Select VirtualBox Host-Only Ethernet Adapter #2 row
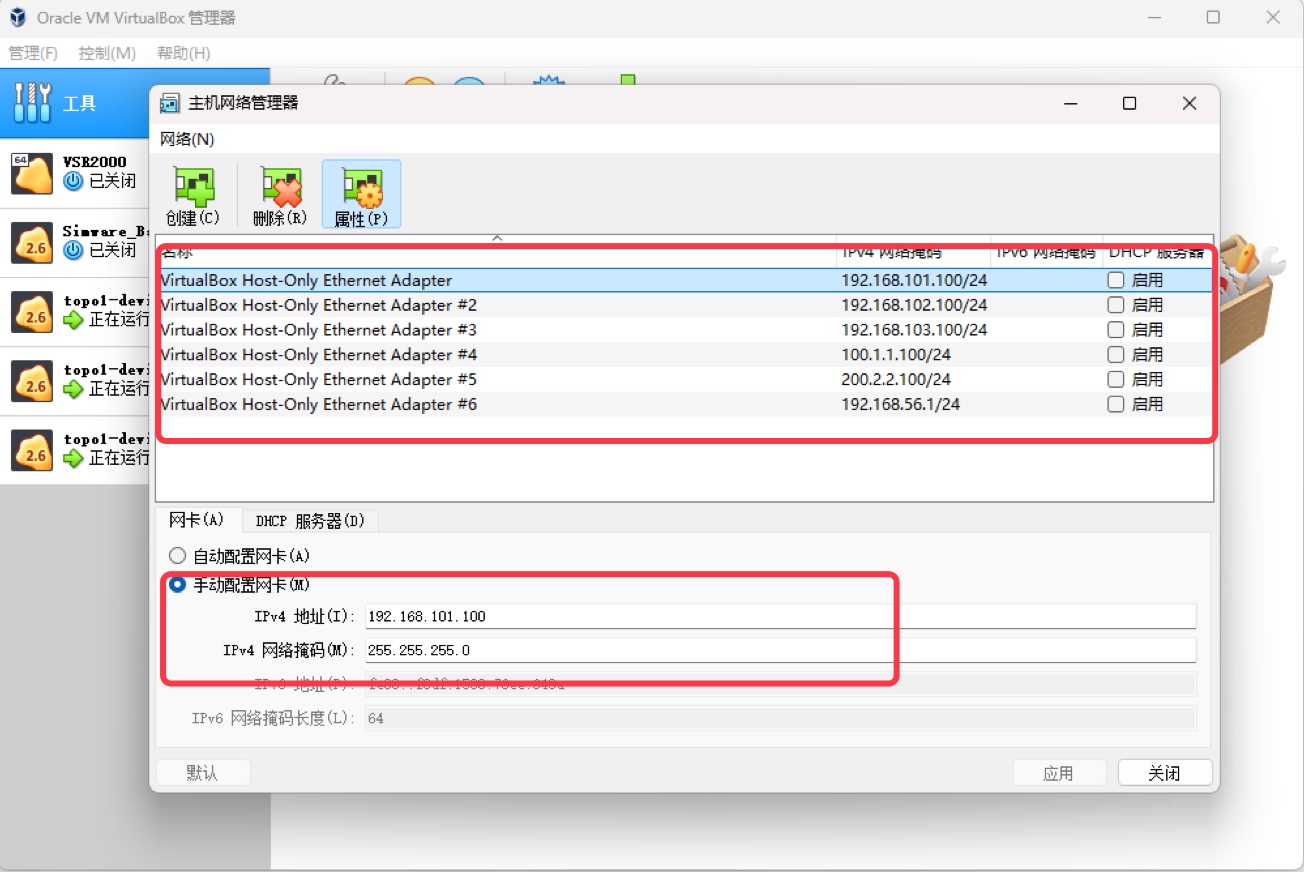The image size is (1304, 872). tap(684, 305)
